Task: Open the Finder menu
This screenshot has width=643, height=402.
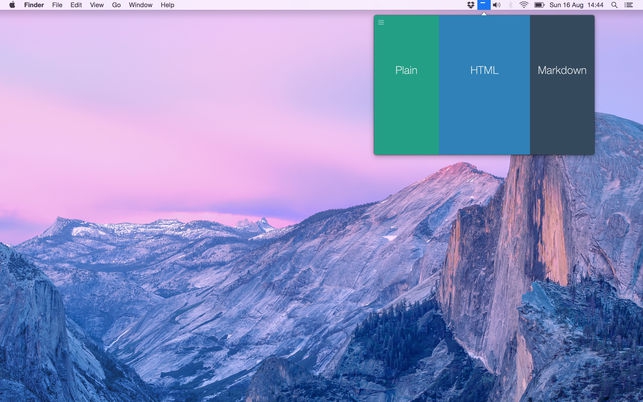Action: (34, 5)
